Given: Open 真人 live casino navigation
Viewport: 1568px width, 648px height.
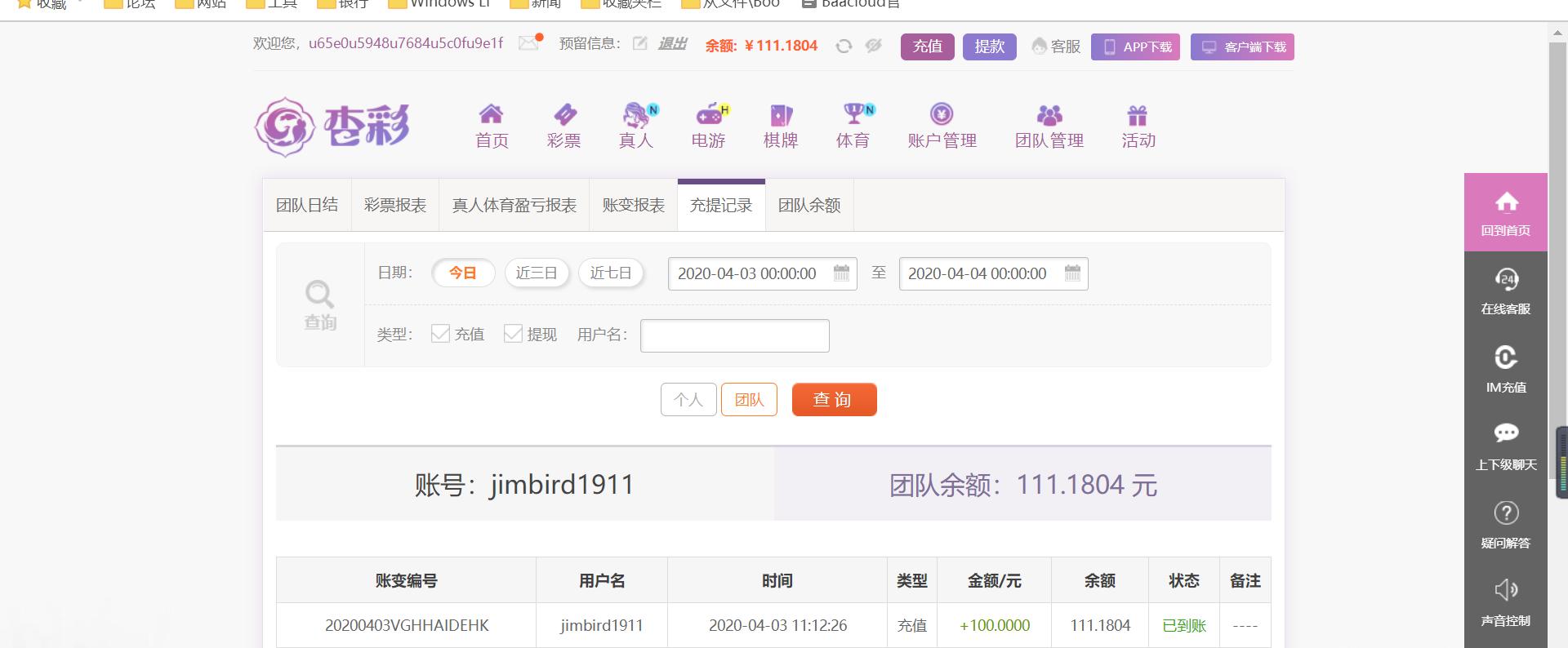Looking at the screenshot, I should (636, 126).
